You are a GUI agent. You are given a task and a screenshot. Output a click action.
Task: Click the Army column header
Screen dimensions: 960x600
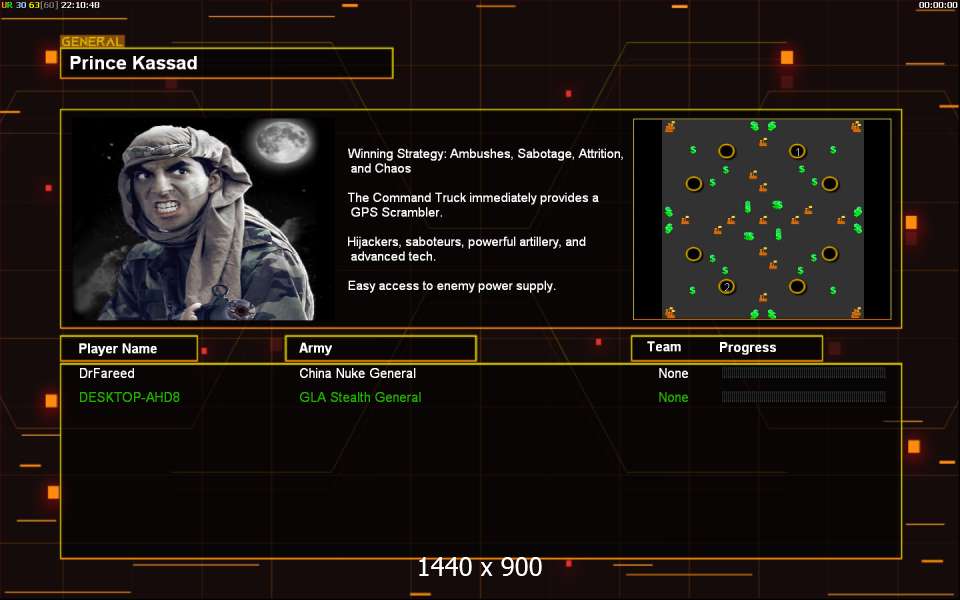tap(380, 348)
